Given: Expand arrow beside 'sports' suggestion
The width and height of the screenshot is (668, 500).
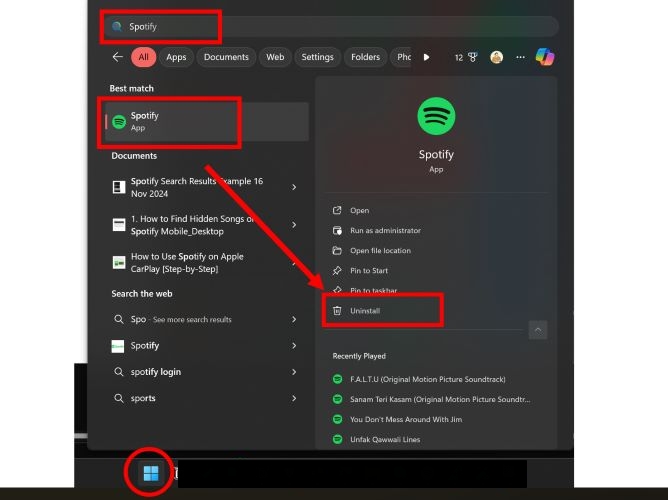Looking at the screenshot, I should 294,399.
